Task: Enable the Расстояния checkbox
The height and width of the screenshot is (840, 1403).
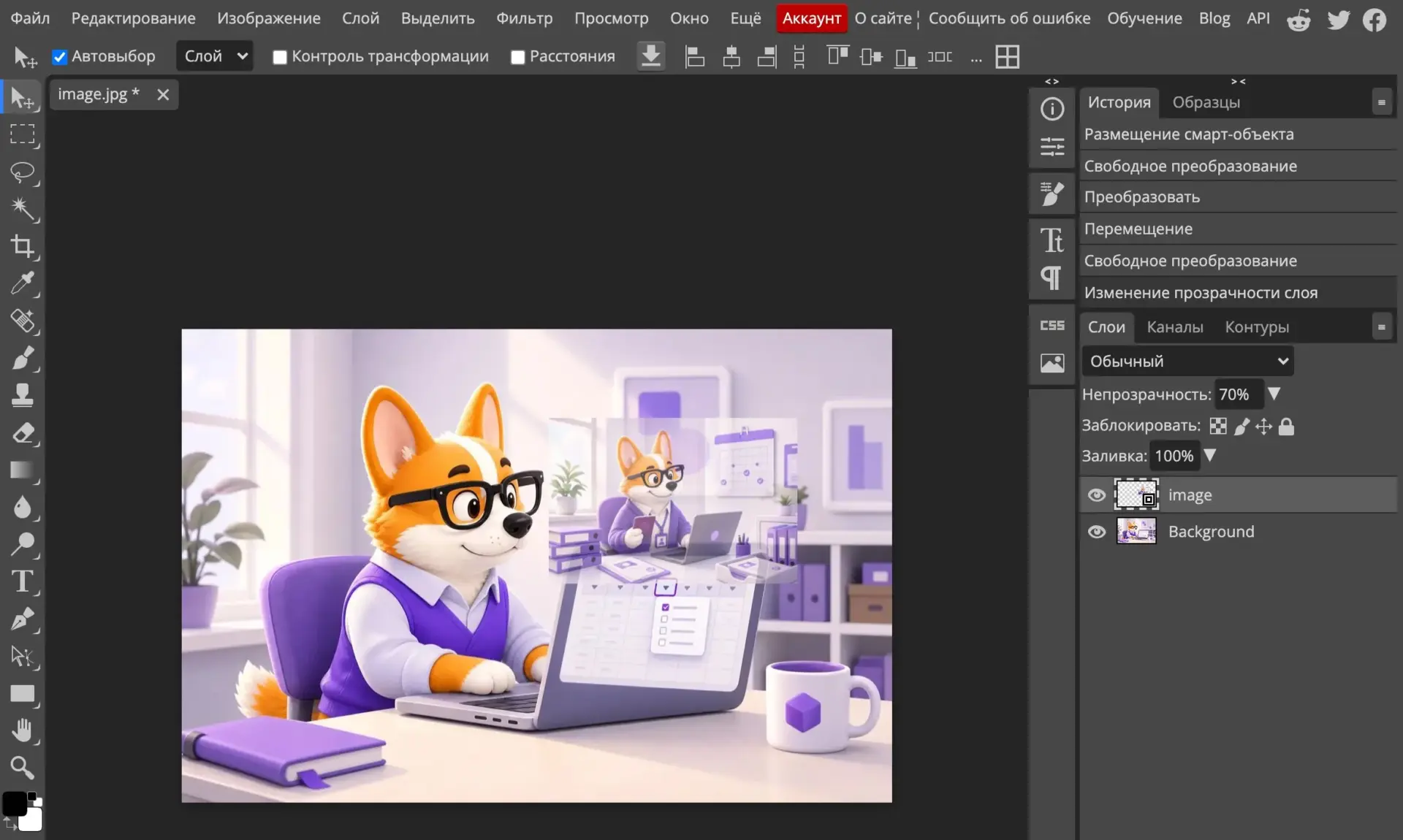Action: pyautogui.click(x=518, y=57)
